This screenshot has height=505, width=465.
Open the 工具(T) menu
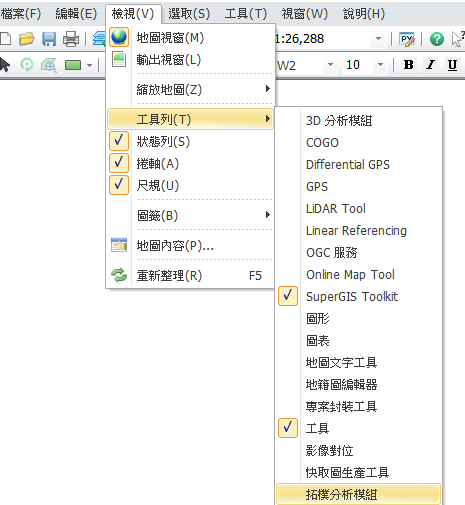246,14
